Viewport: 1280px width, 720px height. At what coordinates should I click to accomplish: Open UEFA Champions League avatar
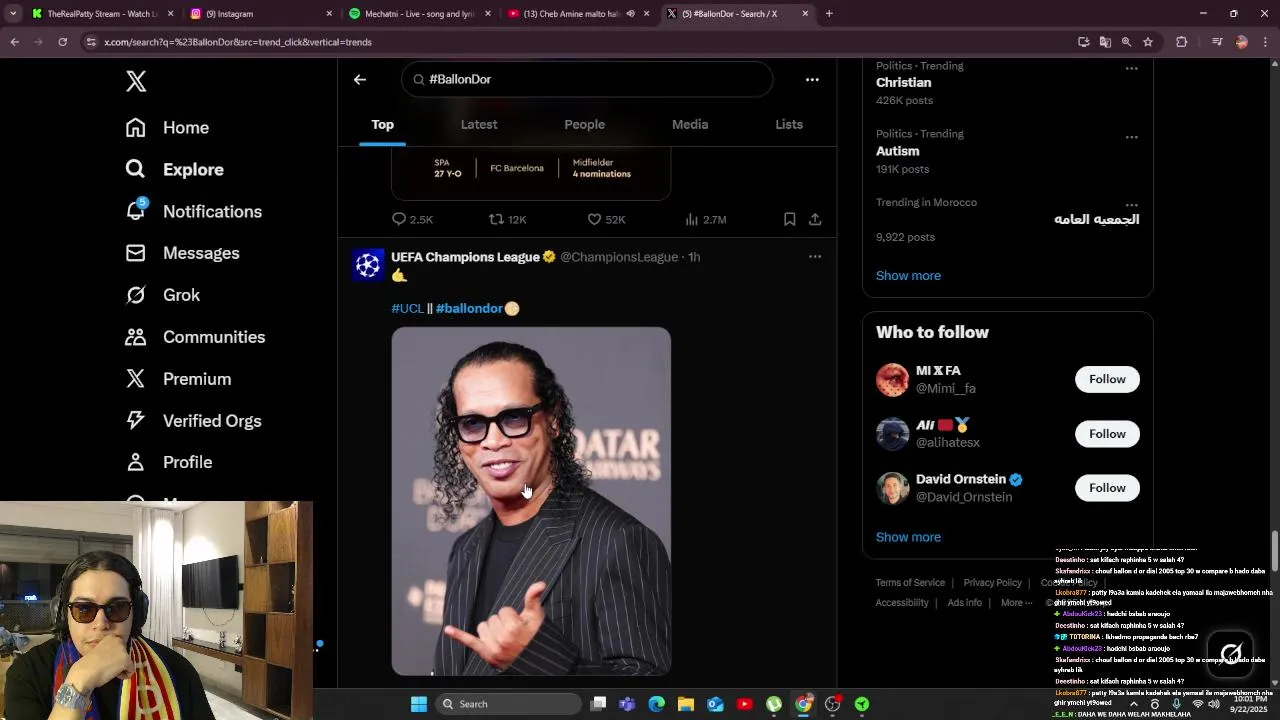368,264
